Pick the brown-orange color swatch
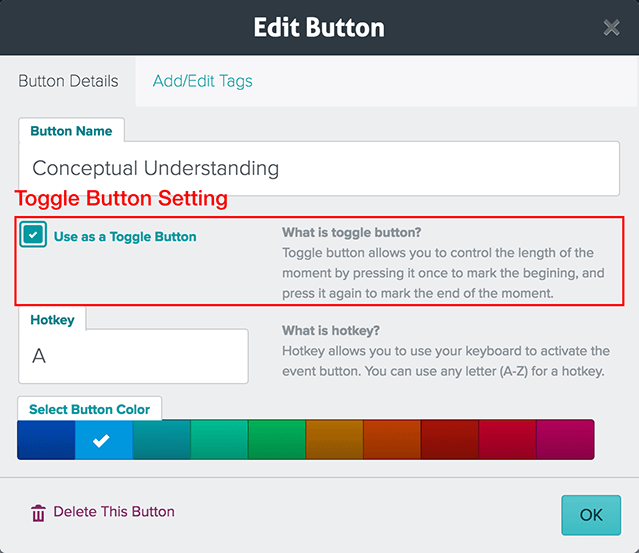Screen dimensions: 639x553 click(335, 440)
